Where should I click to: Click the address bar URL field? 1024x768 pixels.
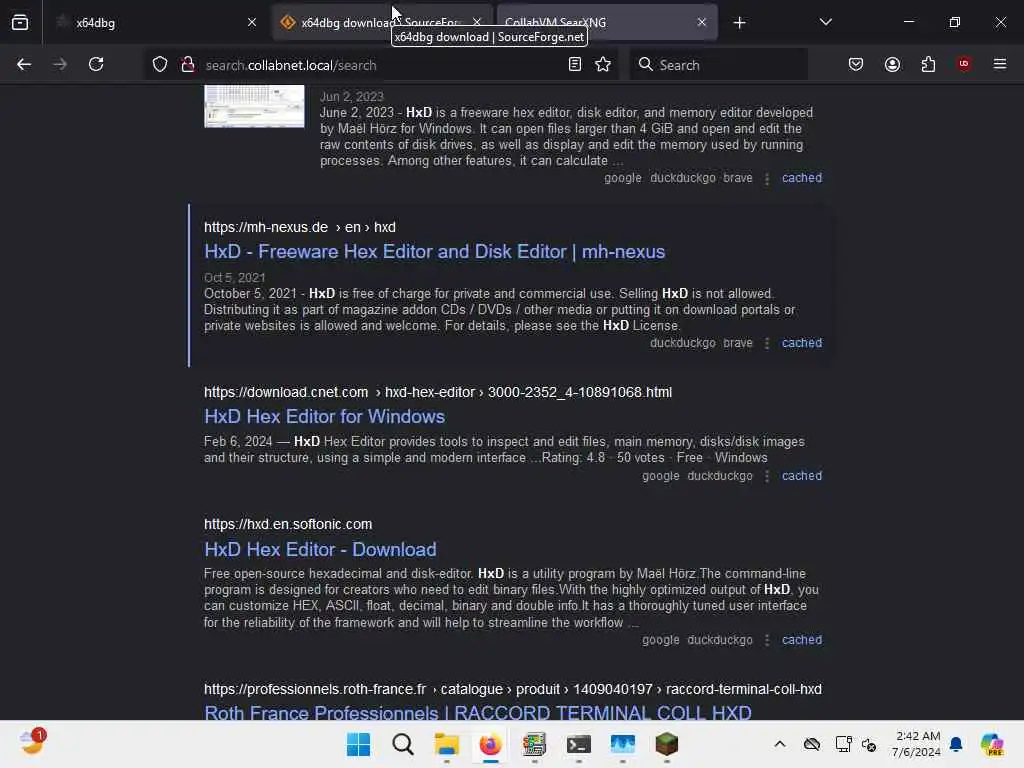coord(379,65)
